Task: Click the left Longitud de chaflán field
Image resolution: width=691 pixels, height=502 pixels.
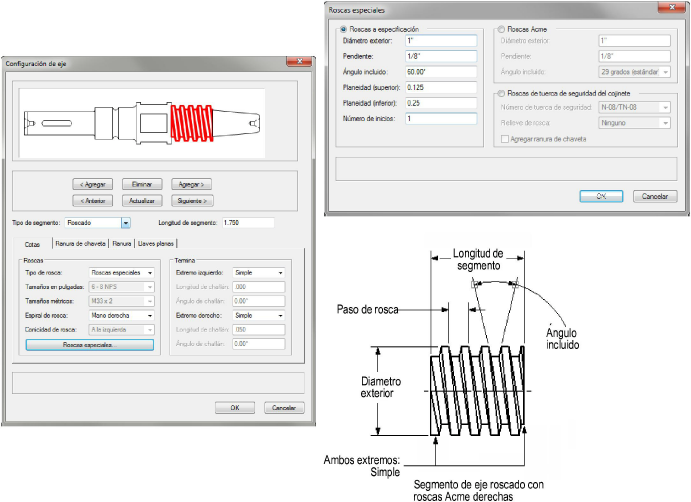Action: (259, 287)
